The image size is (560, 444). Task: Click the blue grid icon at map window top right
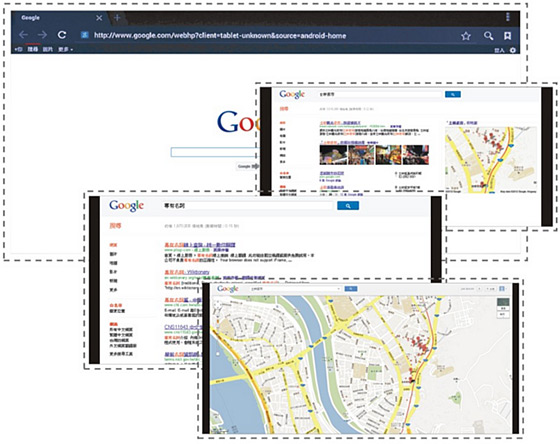(502, 289)
